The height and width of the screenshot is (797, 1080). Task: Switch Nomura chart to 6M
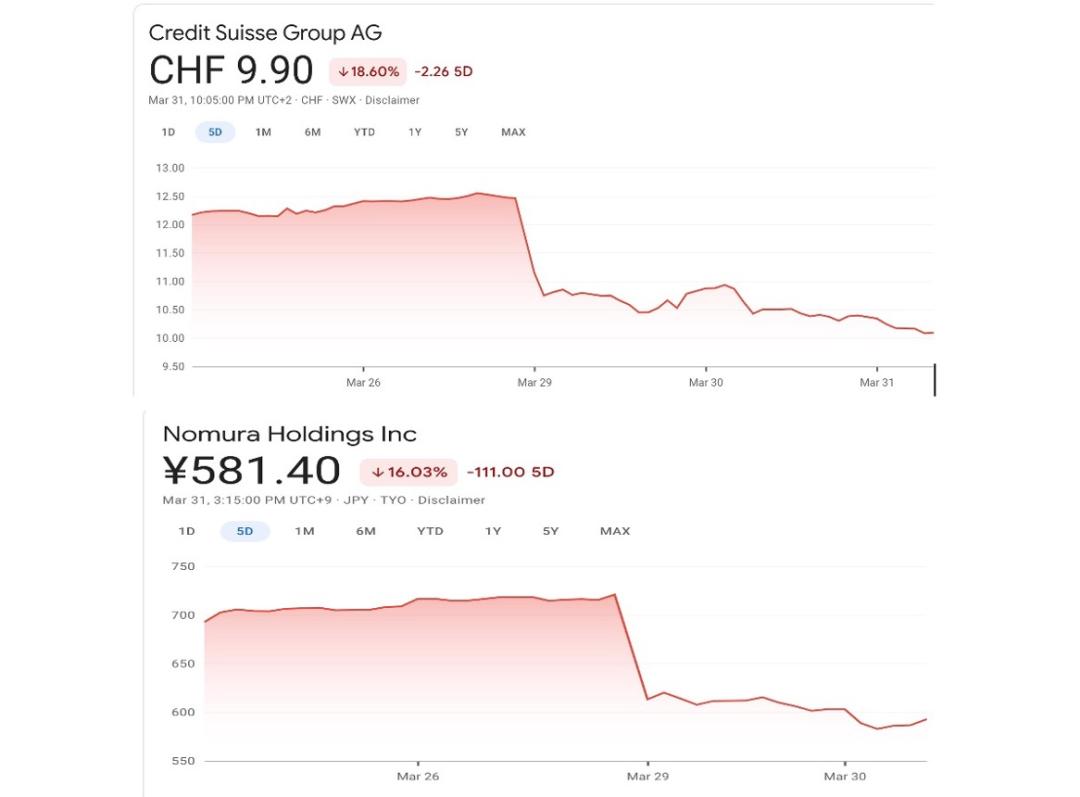[x=366, y=531]
